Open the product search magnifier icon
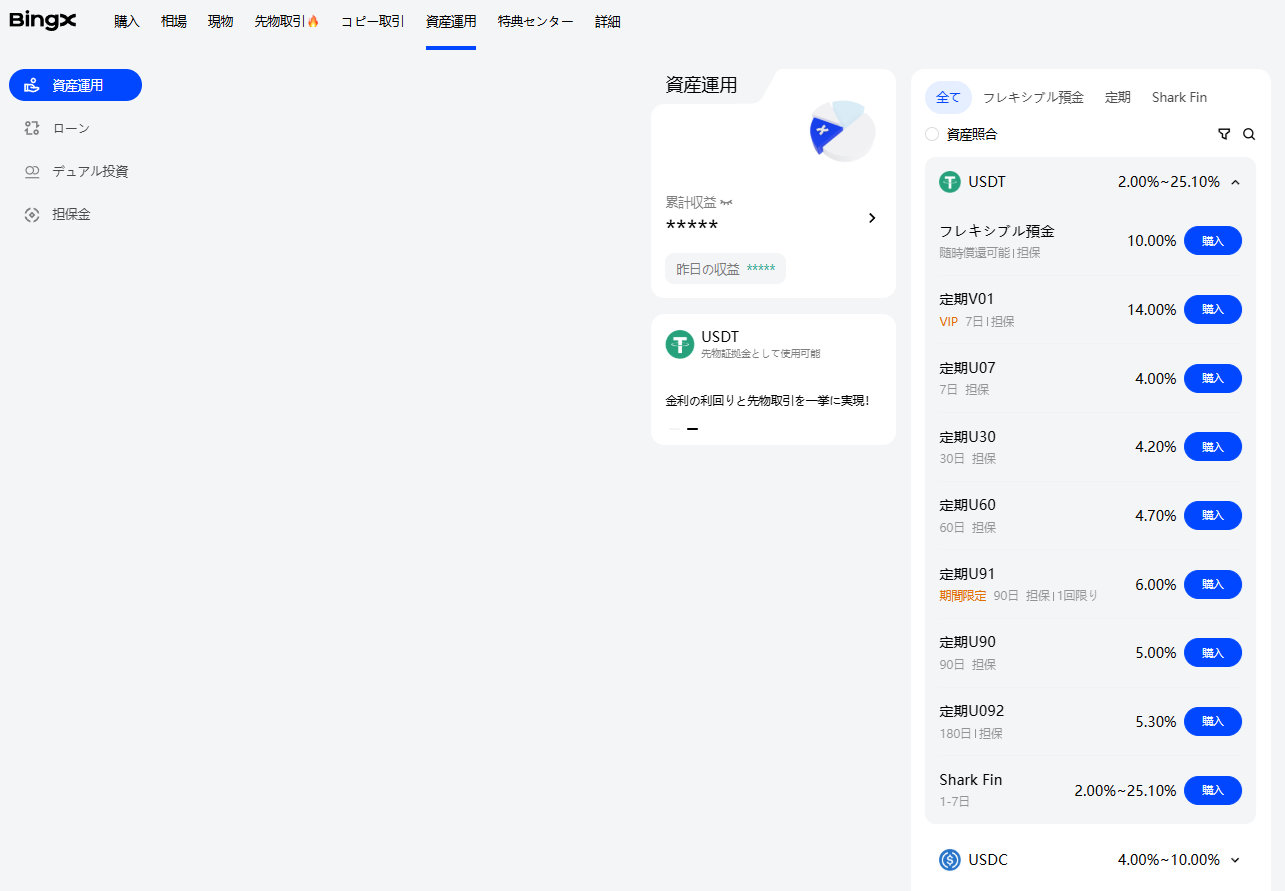This screenshot has height=891, width=1285. pyautogui.click(x=1249, y=134)
